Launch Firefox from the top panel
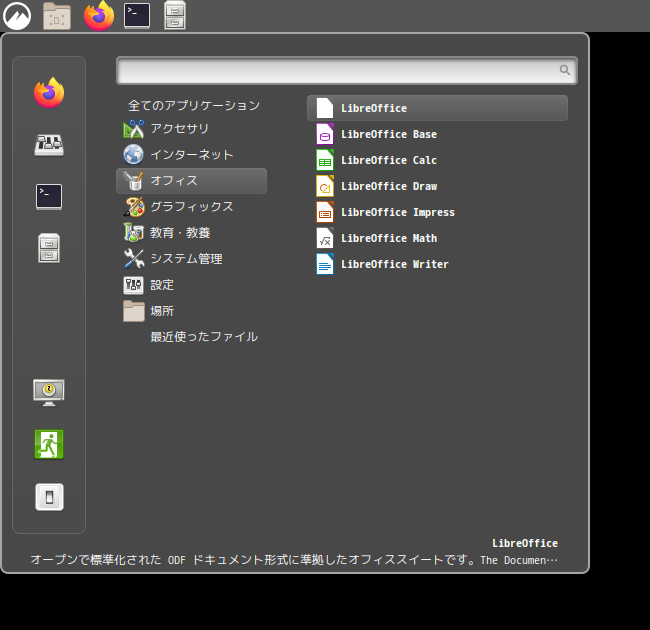Image resolution: width=650 pixels, height=630 pixels. click(x=99, y=16)
